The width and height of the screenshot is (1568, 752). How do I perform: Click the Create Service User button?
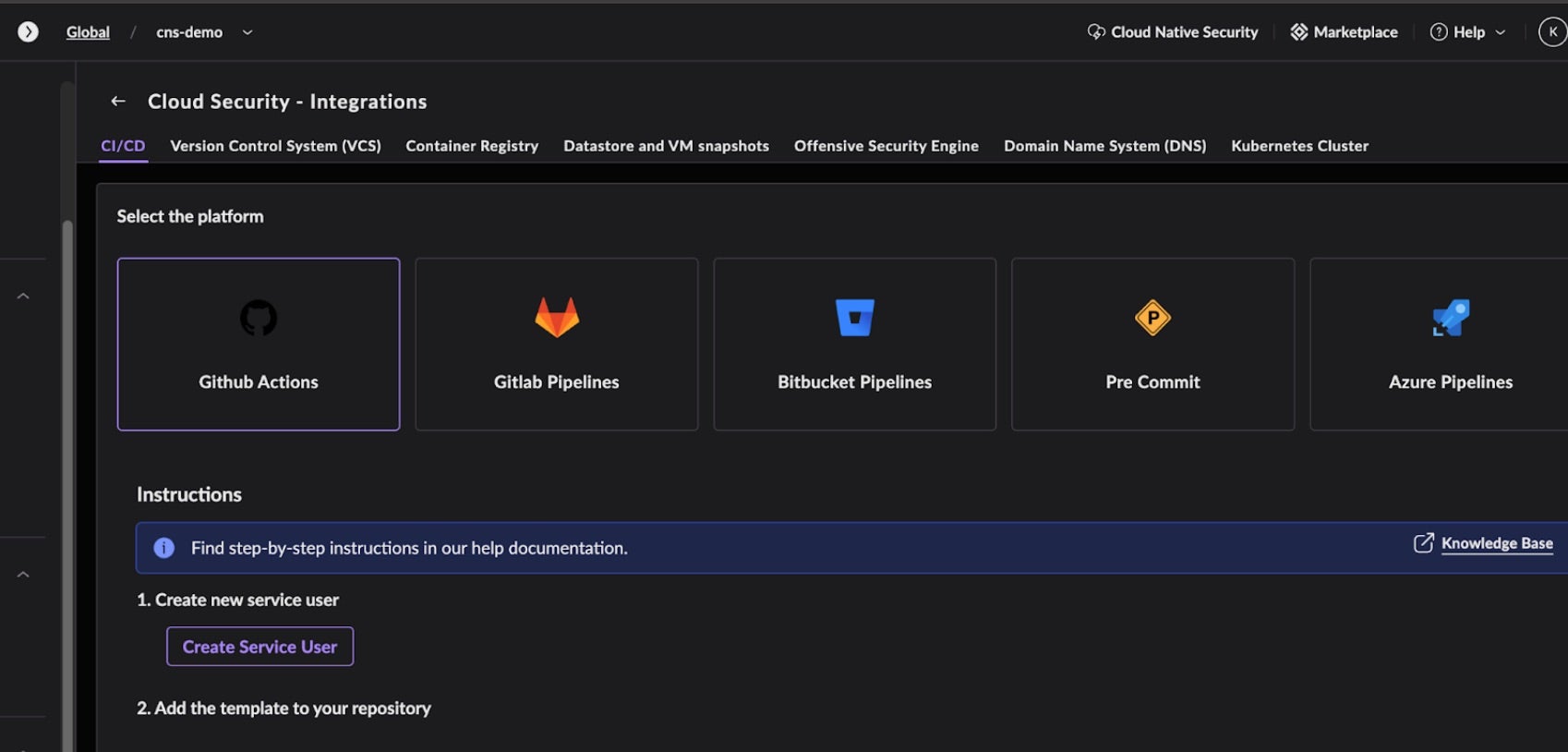pyautogui.click(x=259, y=647)
